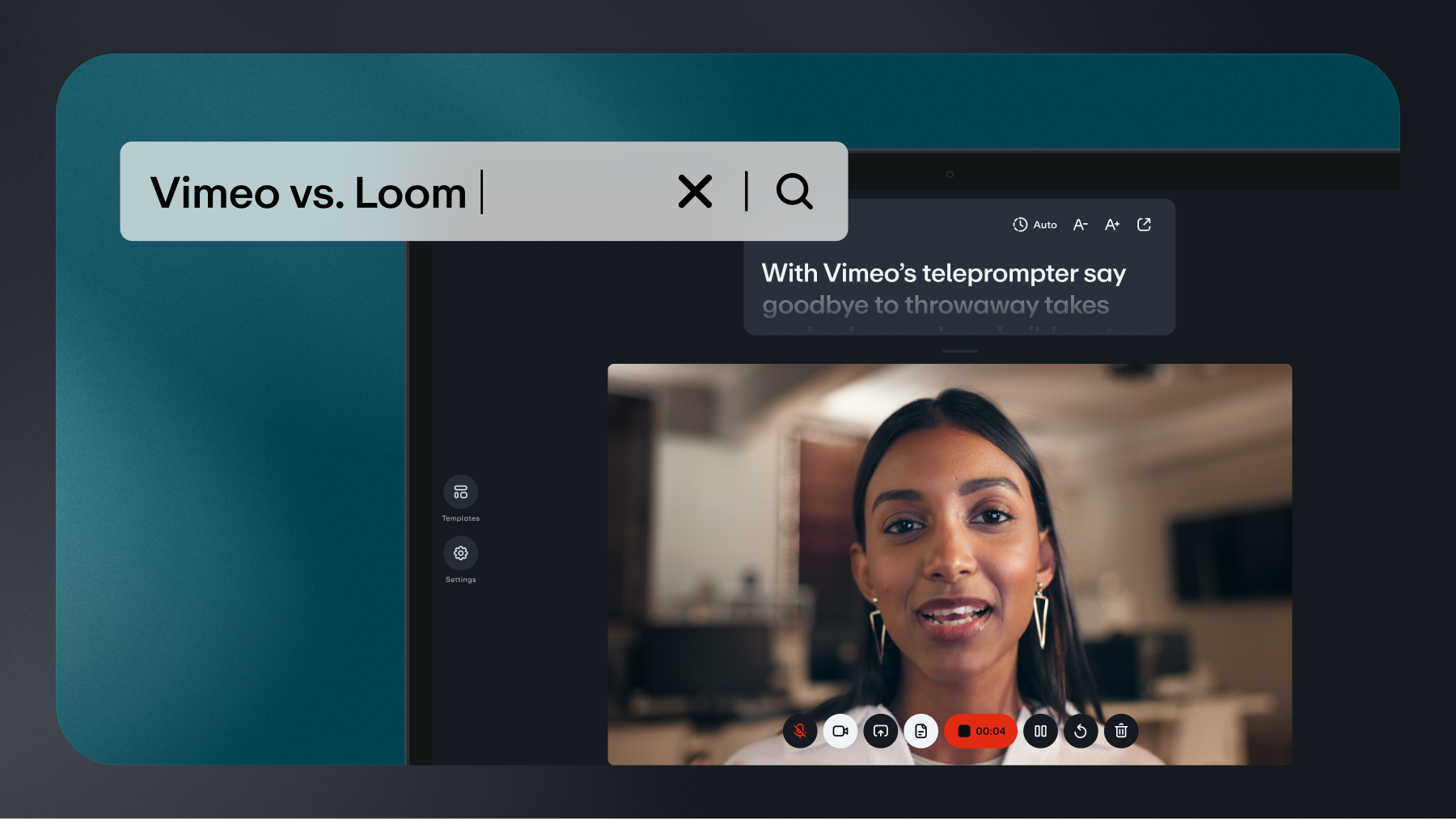Pause the recording

tap(1040, 731)
